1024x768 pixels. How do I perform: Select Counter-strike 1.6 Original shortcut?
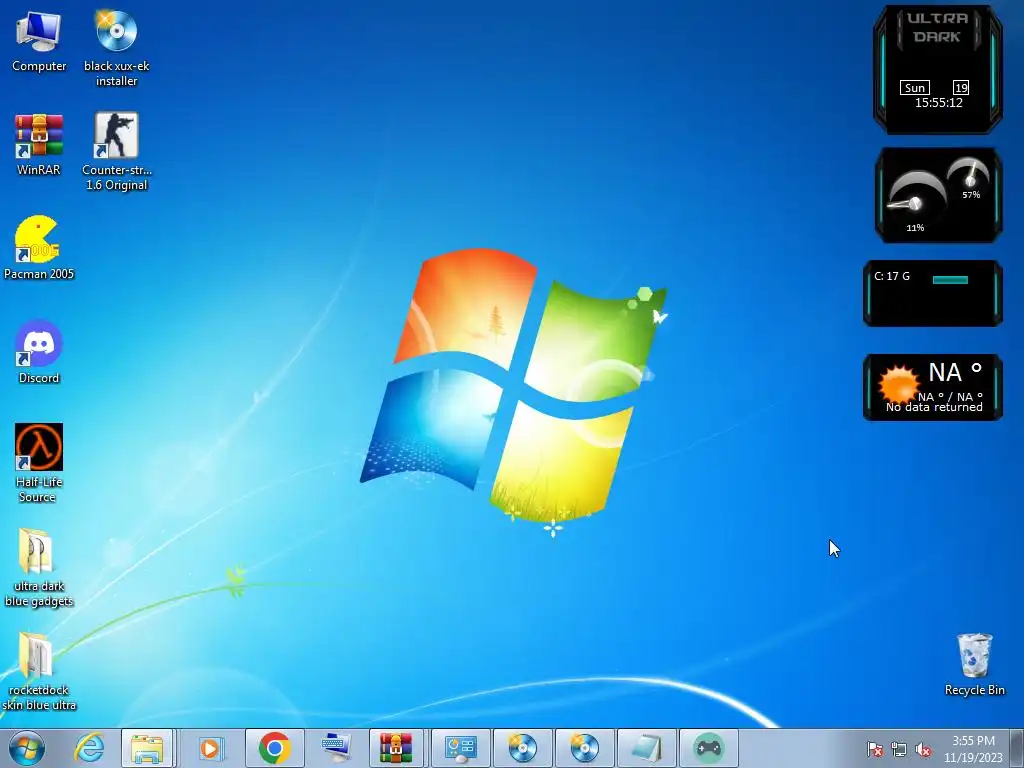coord(116,152)
